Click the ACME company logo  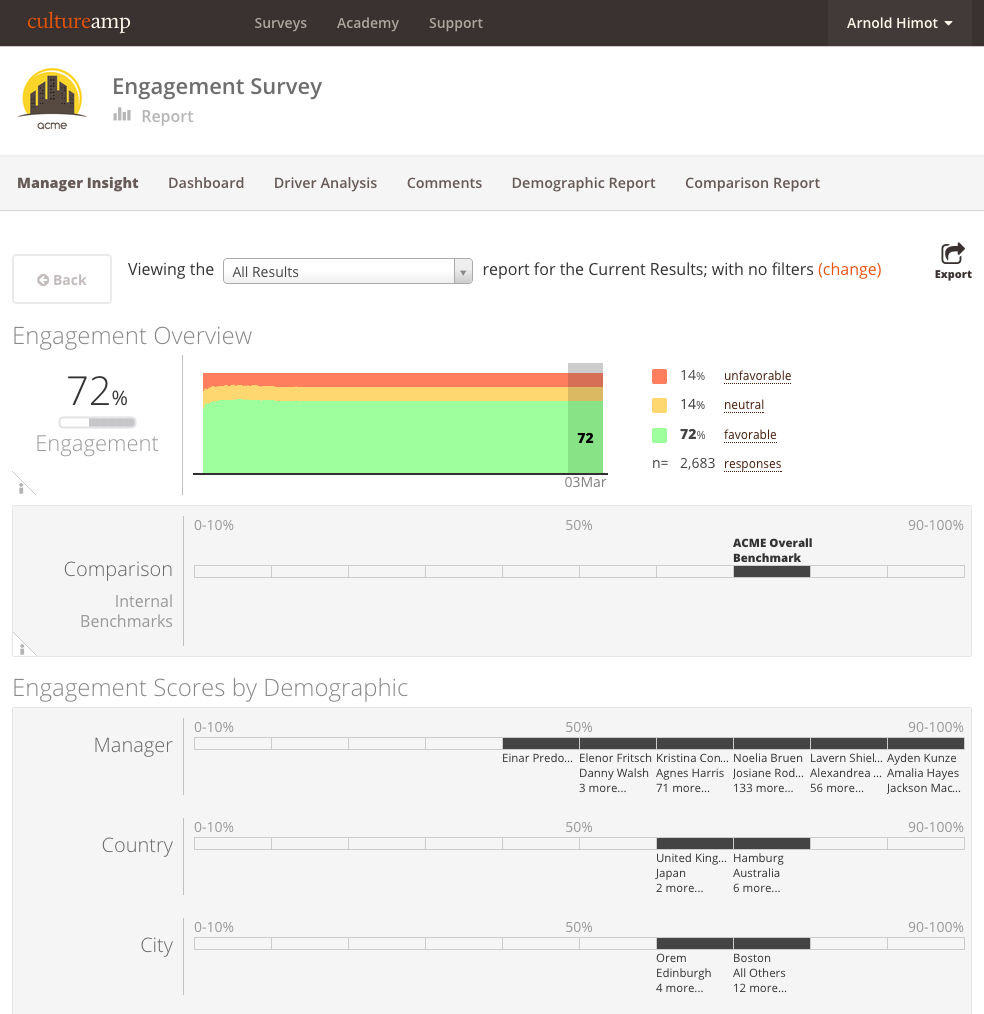point(52,100)
